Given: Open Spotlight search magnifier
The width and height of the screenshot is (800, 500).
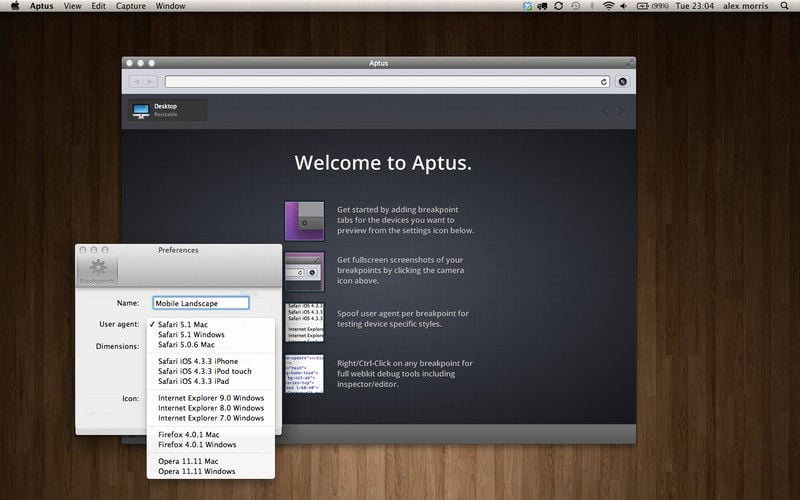Looking at the screenshot, I should click(785, 6).
